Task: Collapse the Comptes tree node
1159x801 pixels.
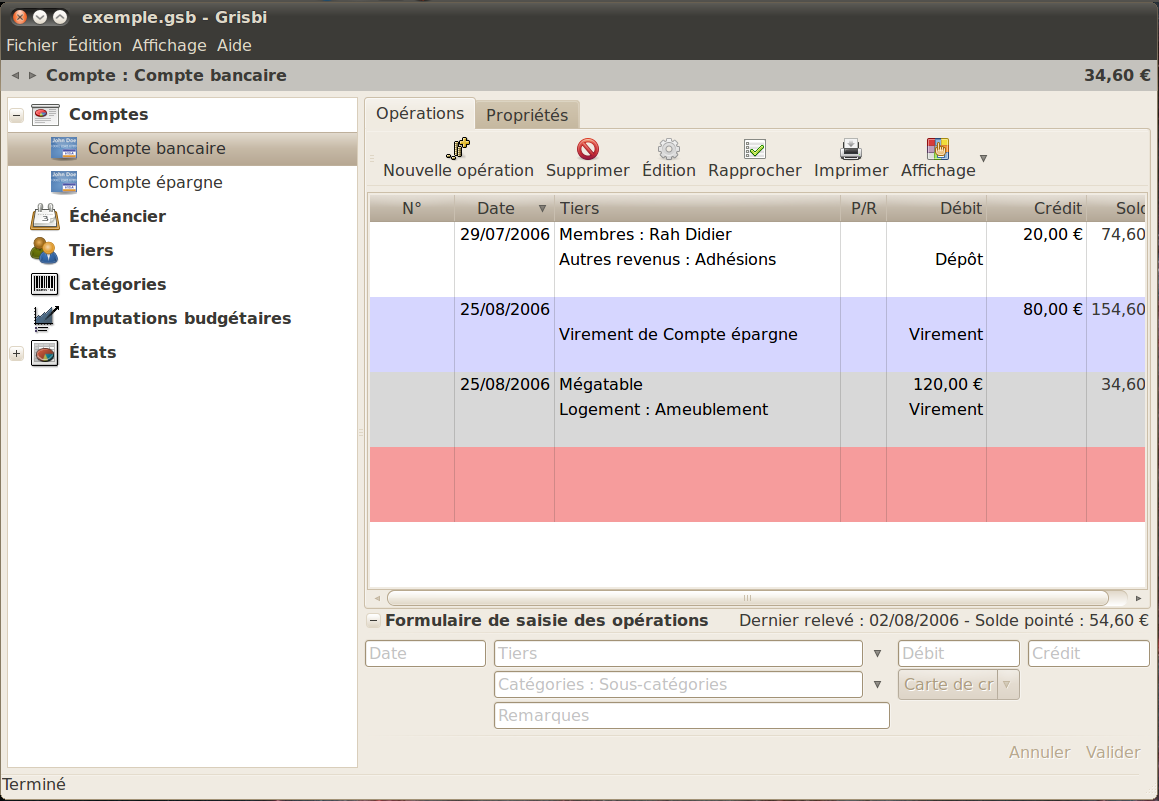Action: pyautogui.click(x=16, y=115)
